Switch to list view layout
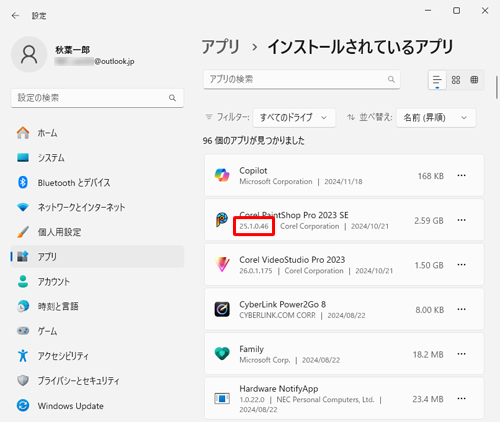500x422 pixels. [437, 80]
